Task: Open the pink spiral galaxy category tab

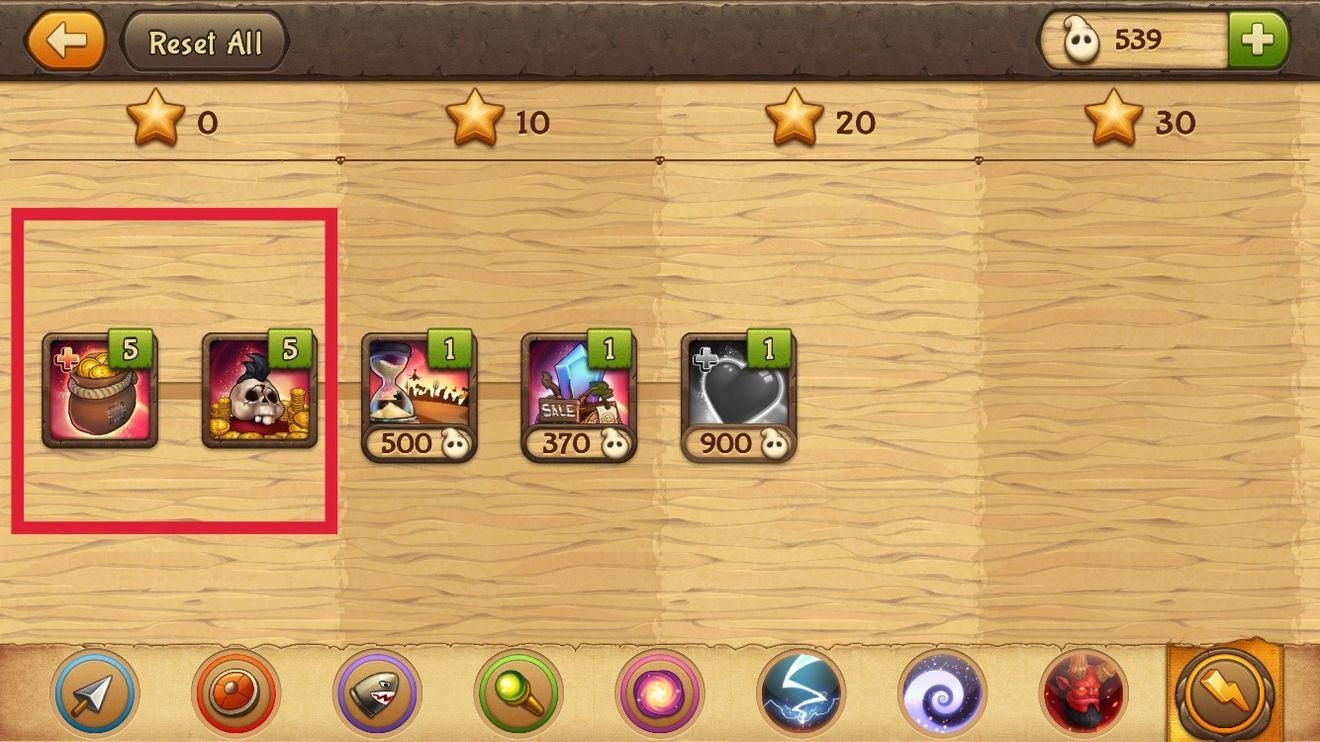Action: 659,692
